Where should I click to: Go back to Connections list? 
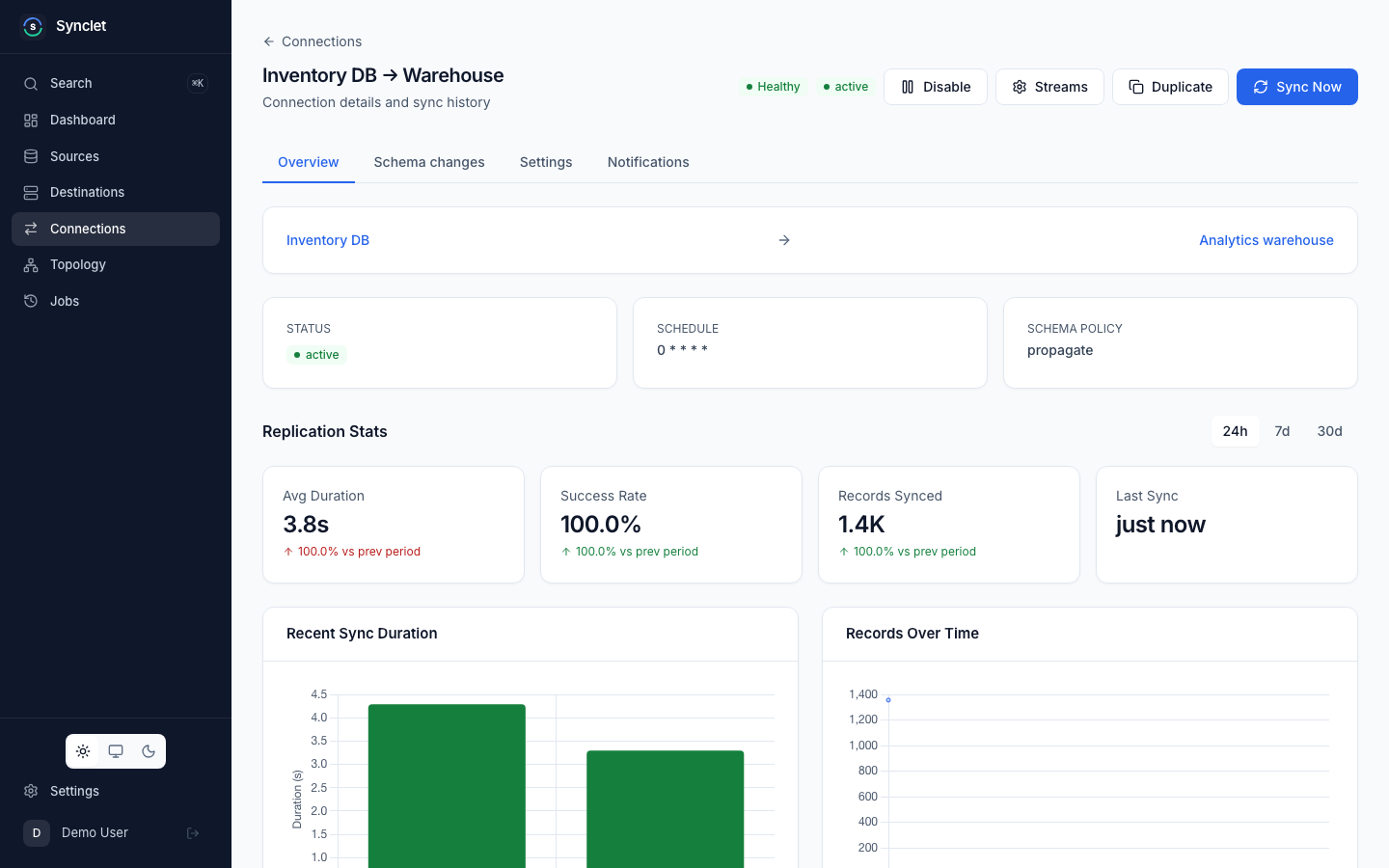(x=313, y=41)
